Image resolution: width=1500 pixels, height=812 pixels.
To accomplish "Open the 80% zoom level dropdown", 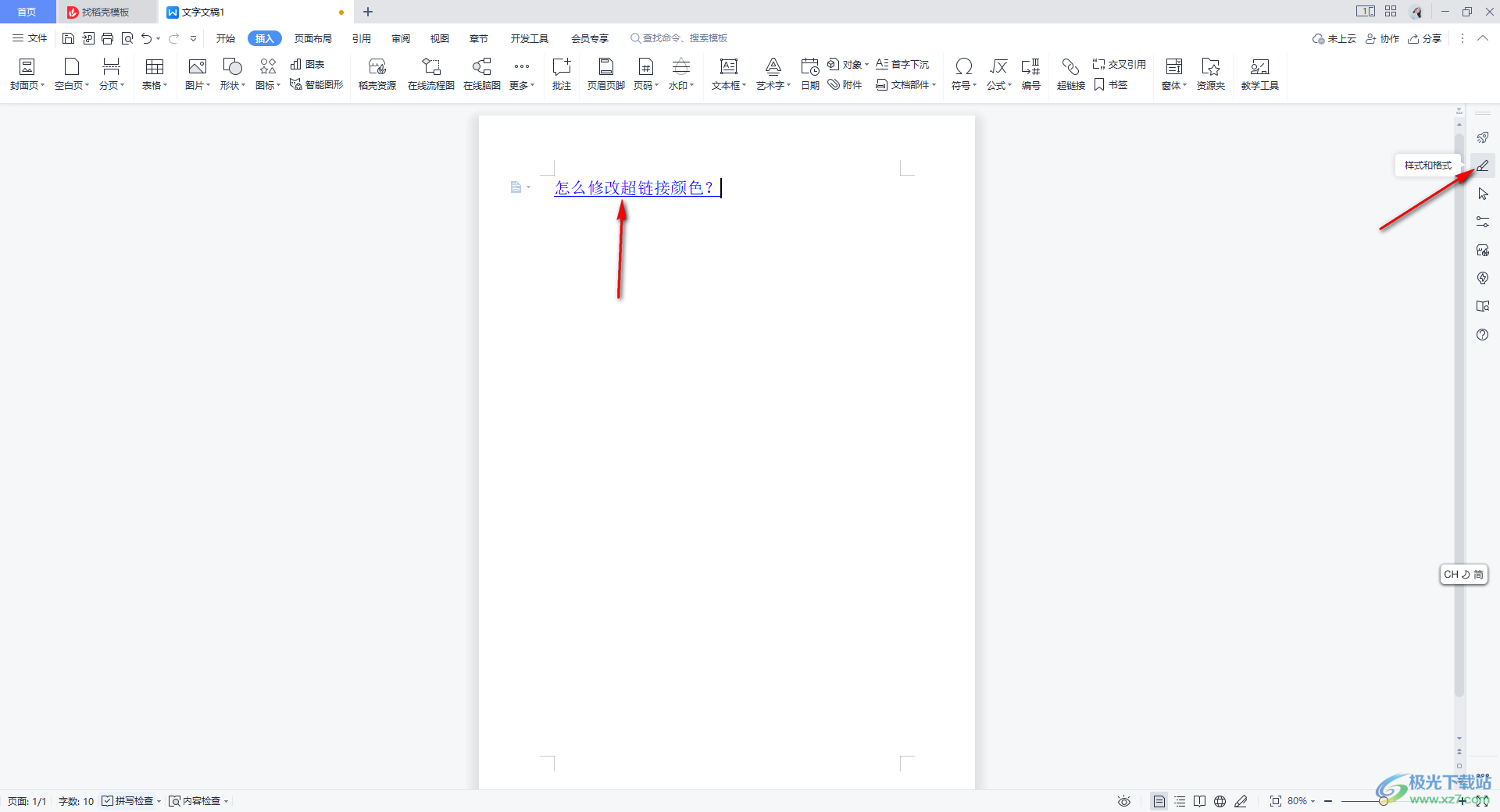I will click(x=1302, y=801).
